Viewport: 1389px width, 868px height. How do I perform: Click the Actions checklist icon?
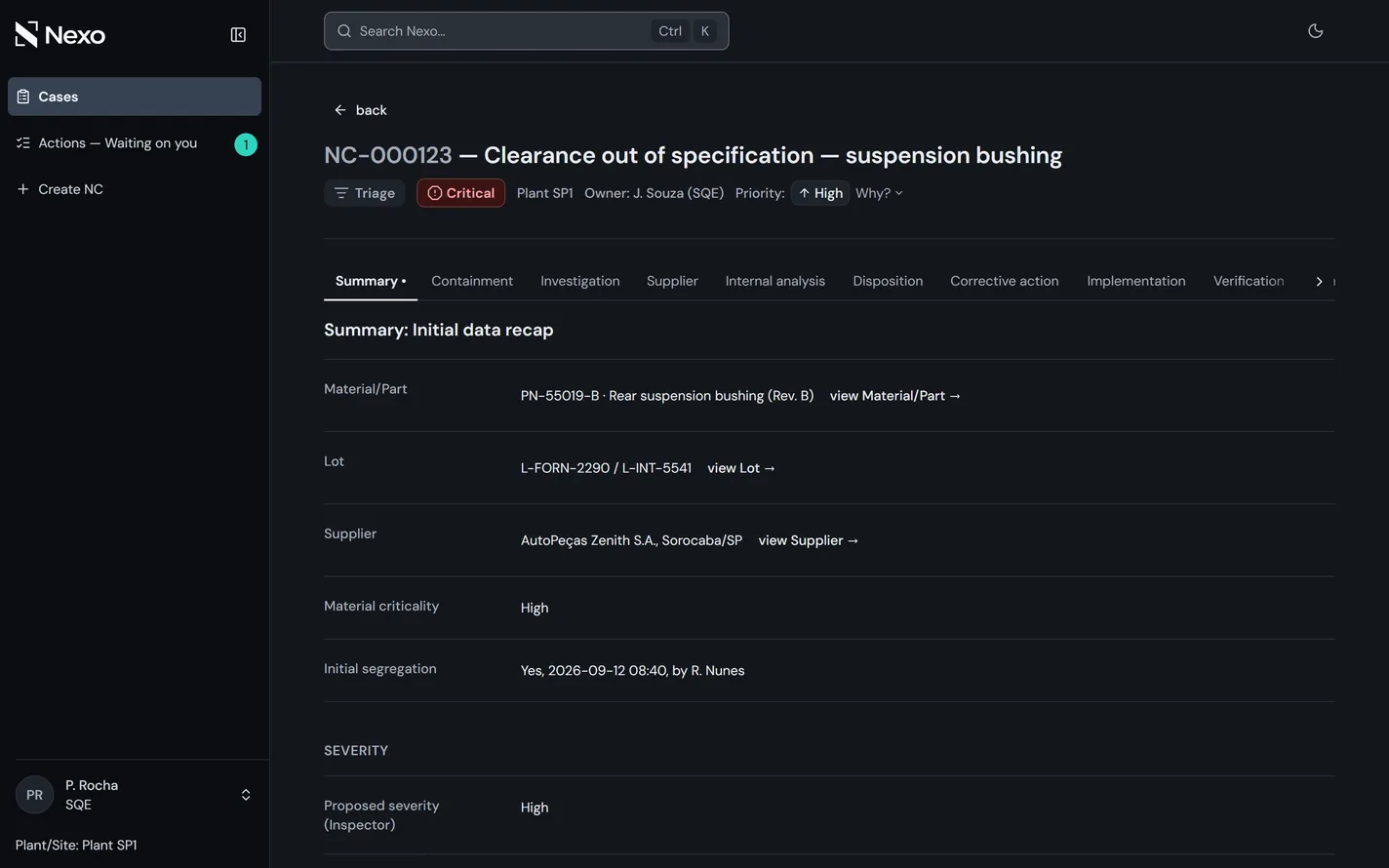(23, 143)
